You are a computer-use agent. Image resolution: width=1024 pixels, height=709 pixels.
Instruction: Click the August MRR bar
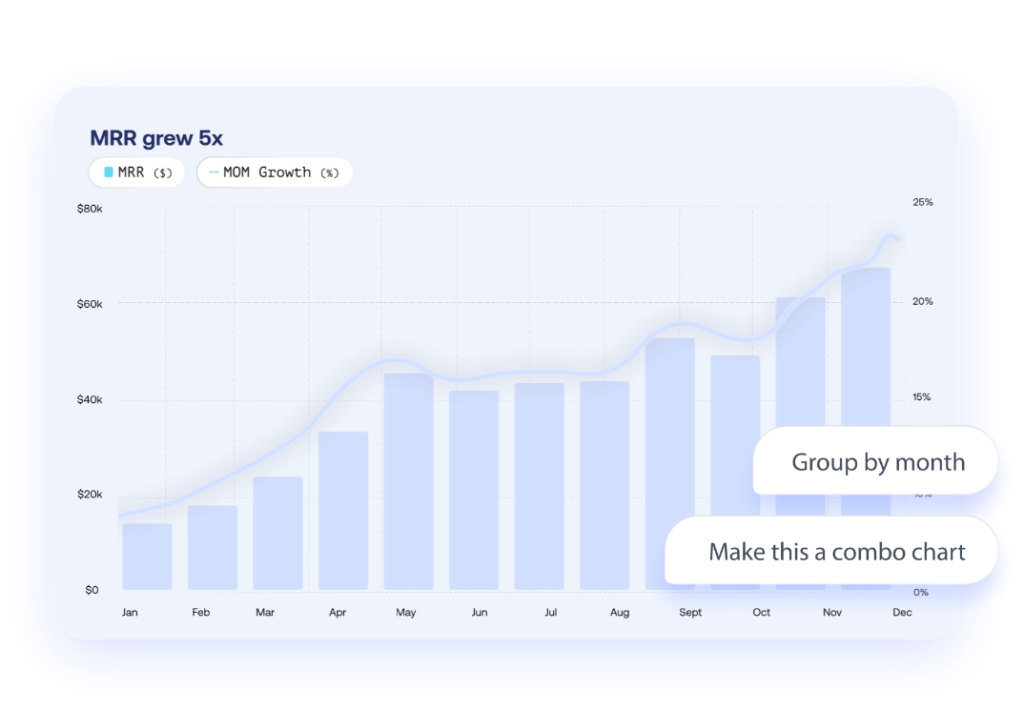pyautogui.click(x=605, y=485)
